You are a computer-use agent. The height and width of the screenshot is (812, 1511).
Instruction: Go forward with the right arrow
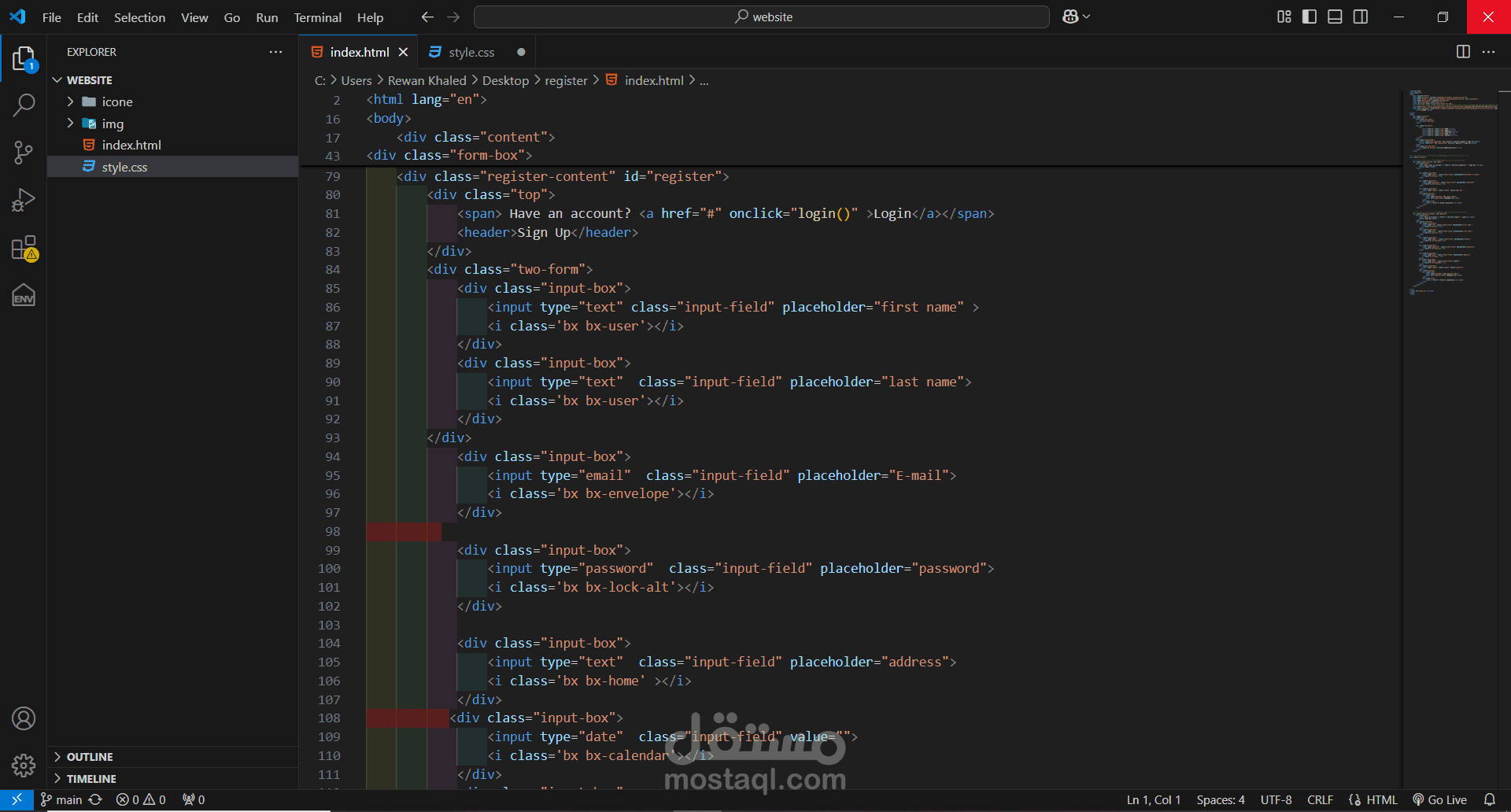pyautogui.click(x=453, y=17)
